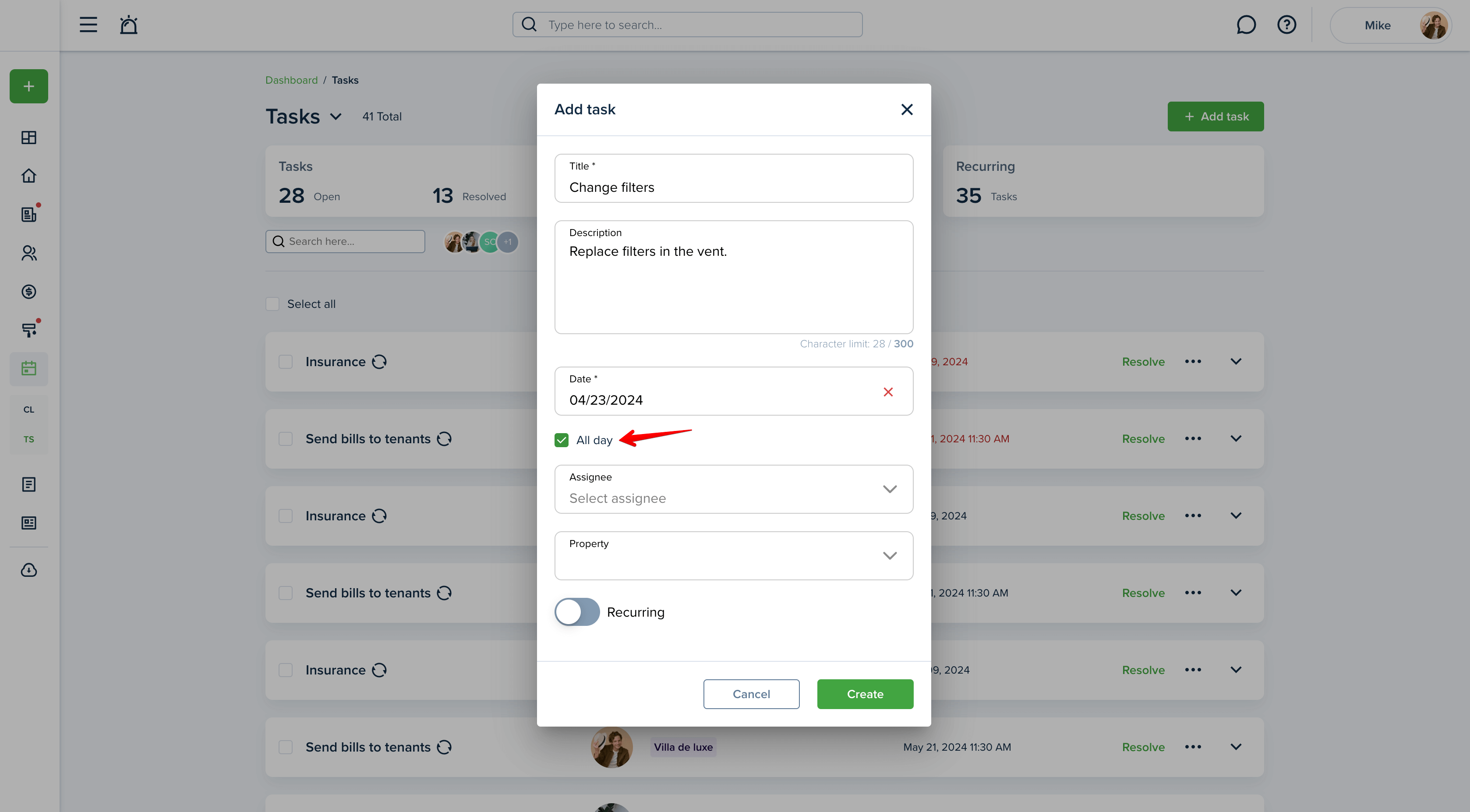Expand the Tasks heading dropdown arrow
The height and width of the screenshot is (812, 1470).
pos(336,117)
